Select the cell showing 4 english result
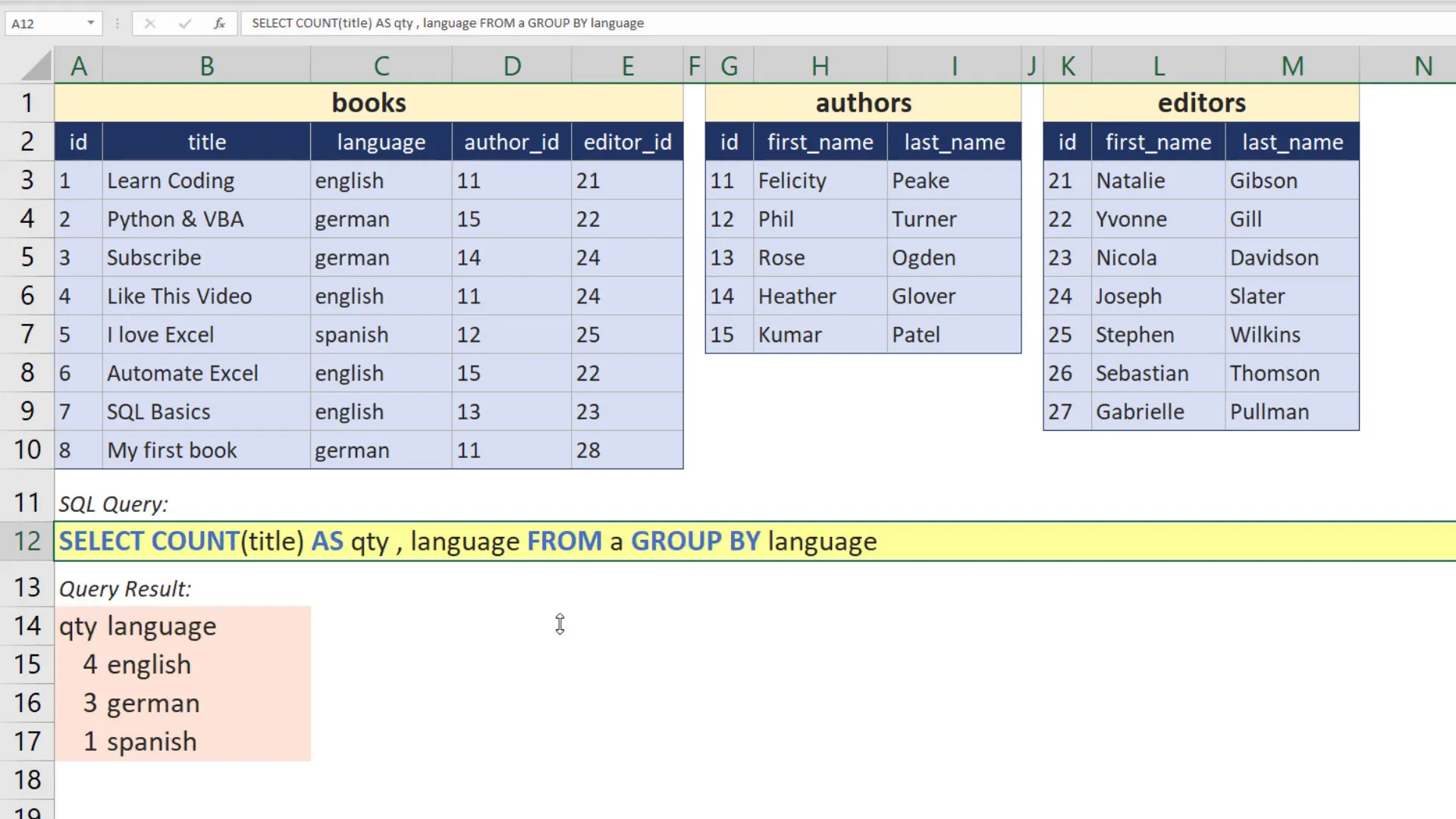 point(136,664)
